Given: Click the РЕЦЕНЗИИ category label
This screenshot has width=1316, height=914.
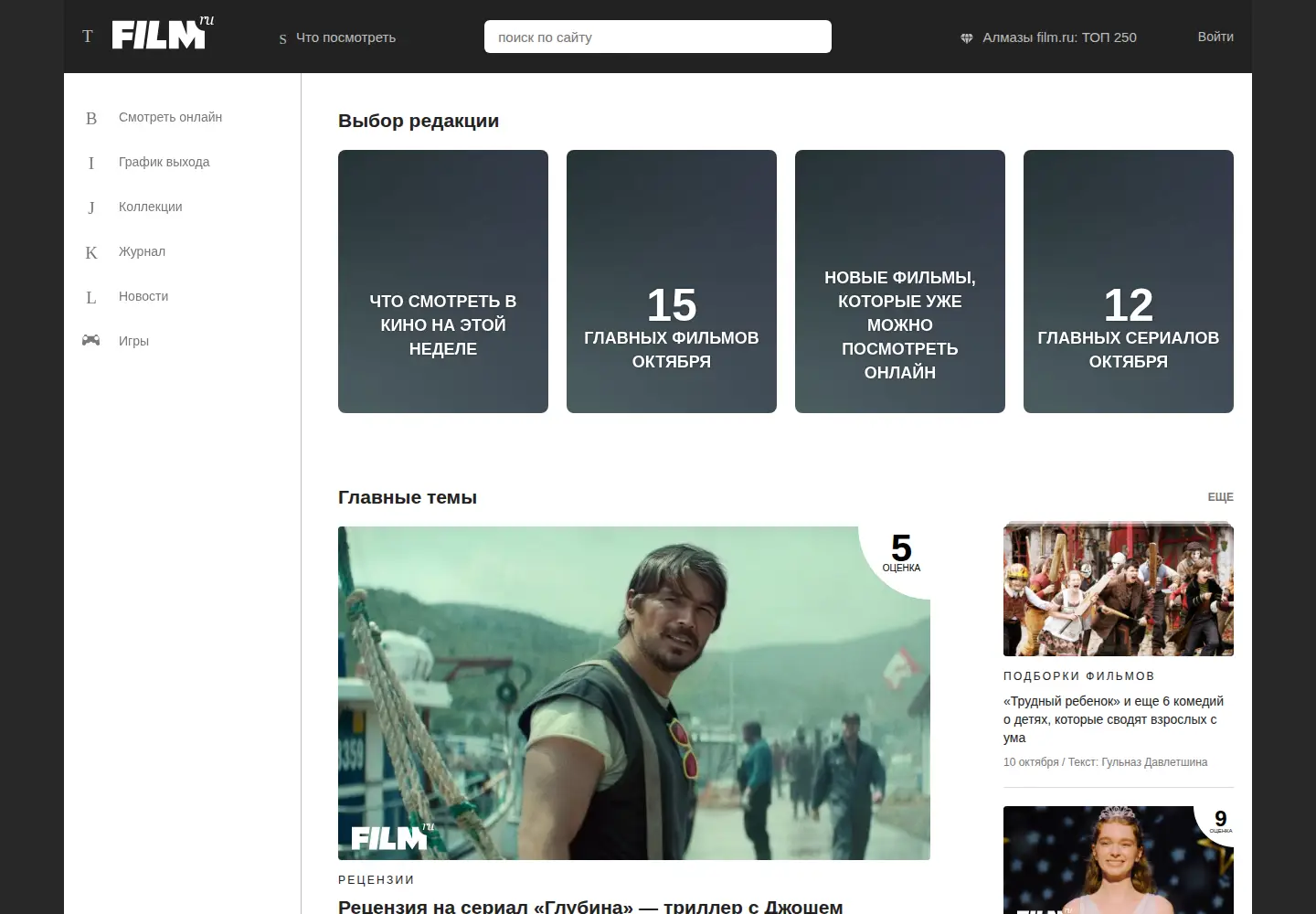Looking at the screenshot, I should point(377,880).
